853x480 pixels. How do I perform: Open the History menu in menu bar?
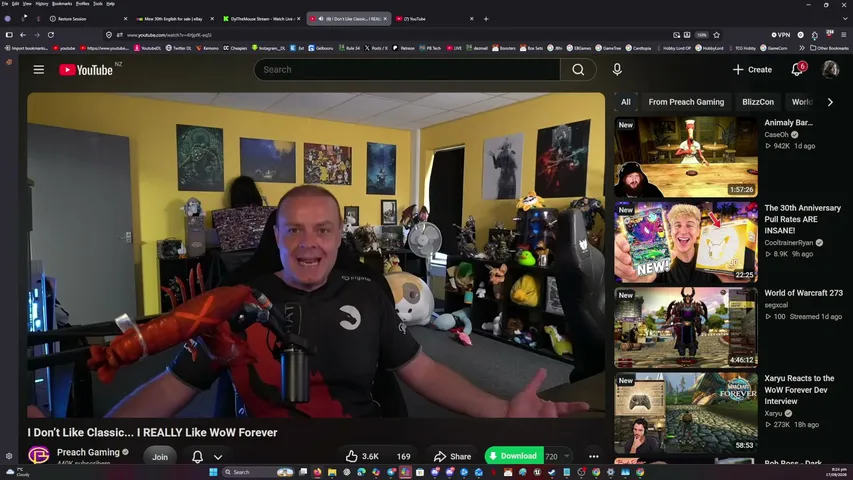click(x=41, y=3)
